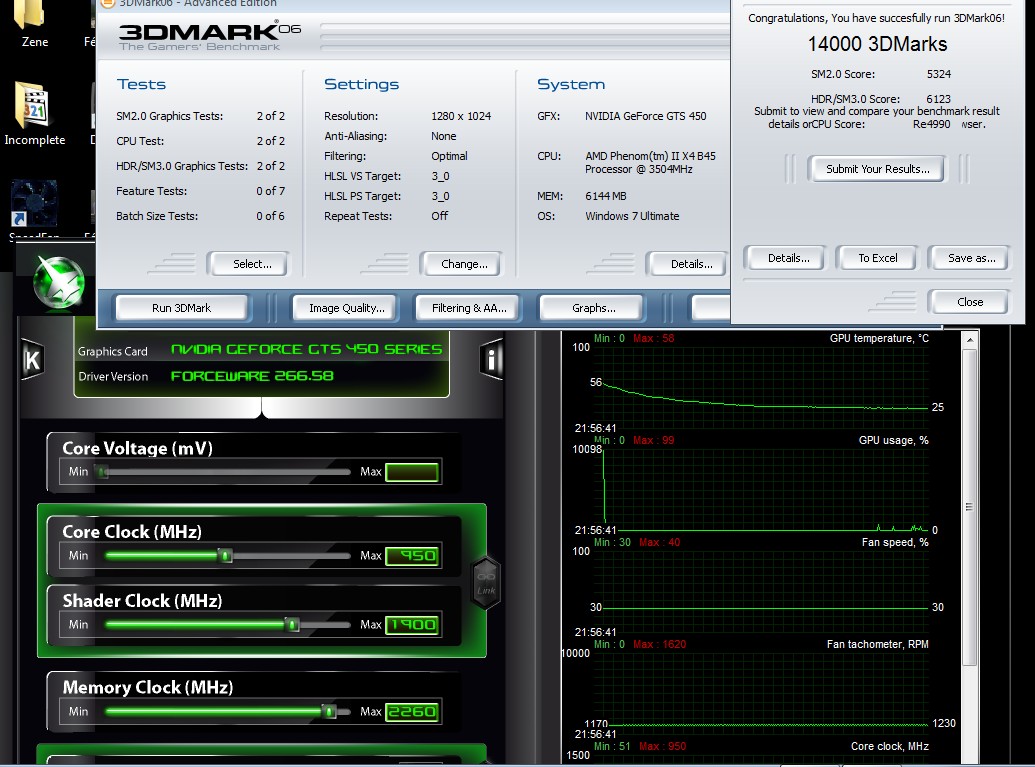
Task: Click HDR/SM3.0 Score value '6123'
Action: pos(938,99)
